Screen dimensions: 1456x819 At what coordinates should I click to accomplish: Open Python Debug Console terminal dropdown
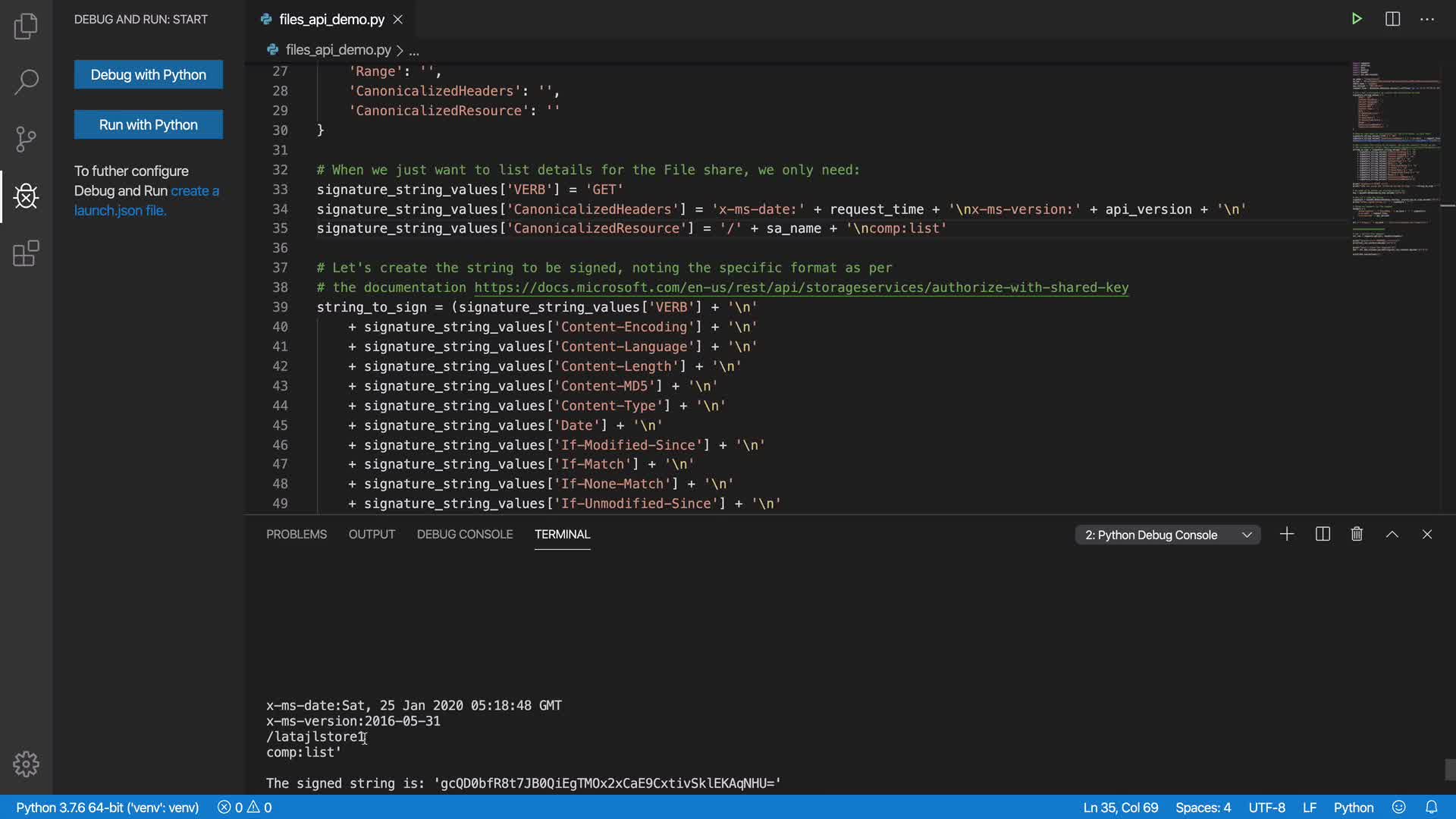click(1168, 535)
